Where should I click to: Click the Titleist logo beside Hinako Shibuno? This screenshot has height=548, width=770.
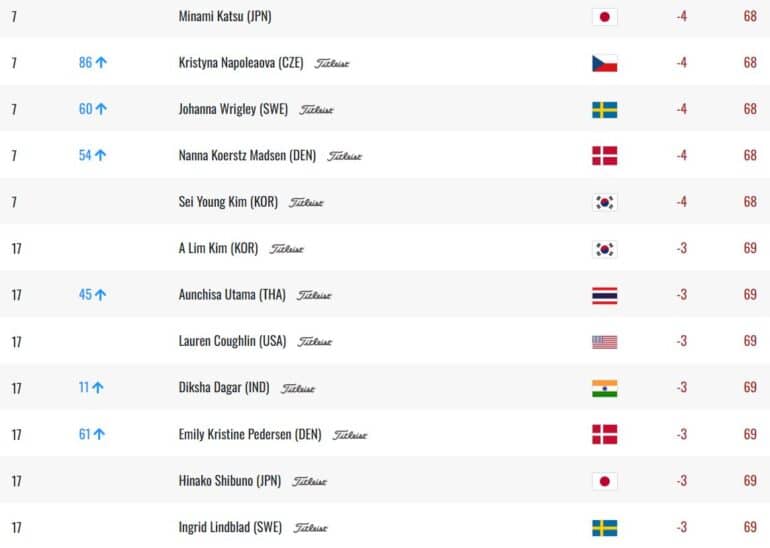[x=309, y=482]
